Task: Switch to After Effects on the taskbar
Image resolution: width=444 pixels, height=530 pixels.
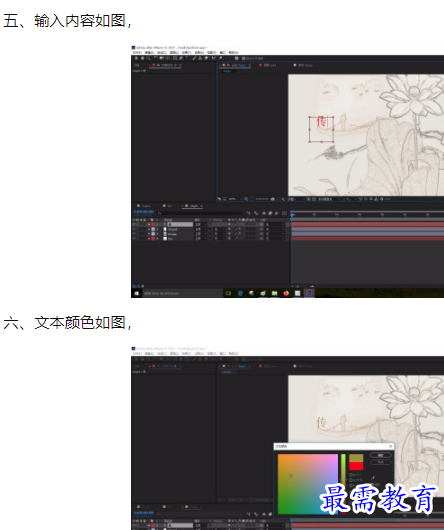Action: click(309, 293)
